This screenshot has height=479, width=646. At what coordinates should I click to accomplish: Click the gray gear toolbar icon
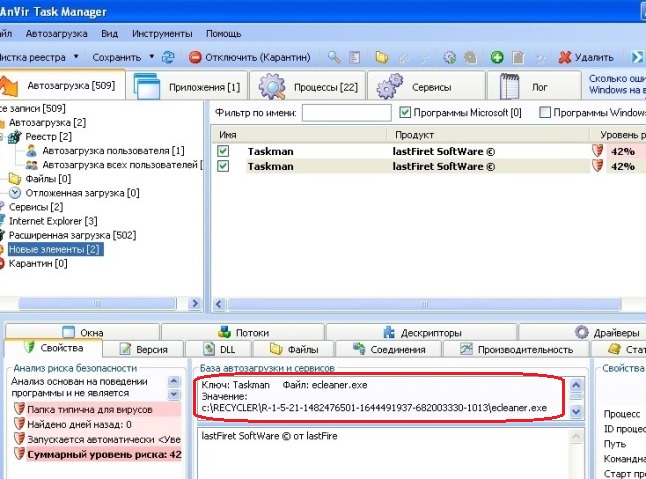click(470, 57)
